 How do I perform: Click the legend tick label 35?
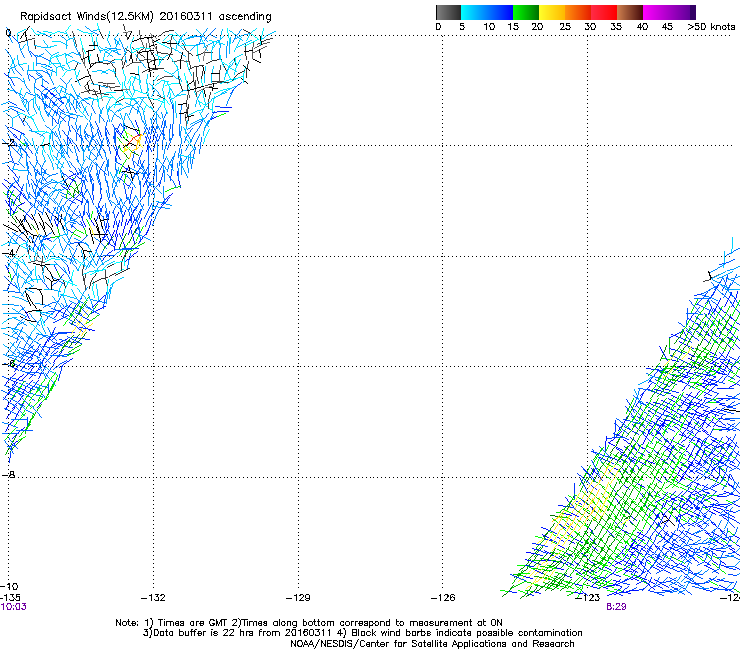point(616,27)
